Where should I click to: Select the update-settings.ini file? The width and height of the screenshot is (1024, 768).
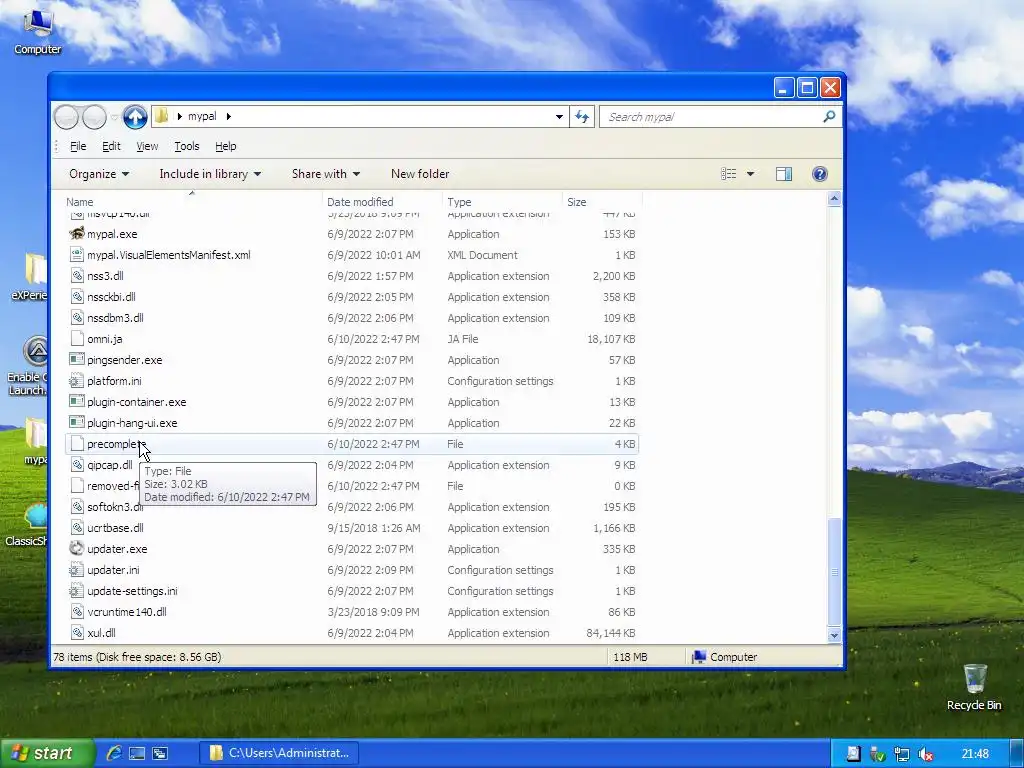(x=352, y=591)
